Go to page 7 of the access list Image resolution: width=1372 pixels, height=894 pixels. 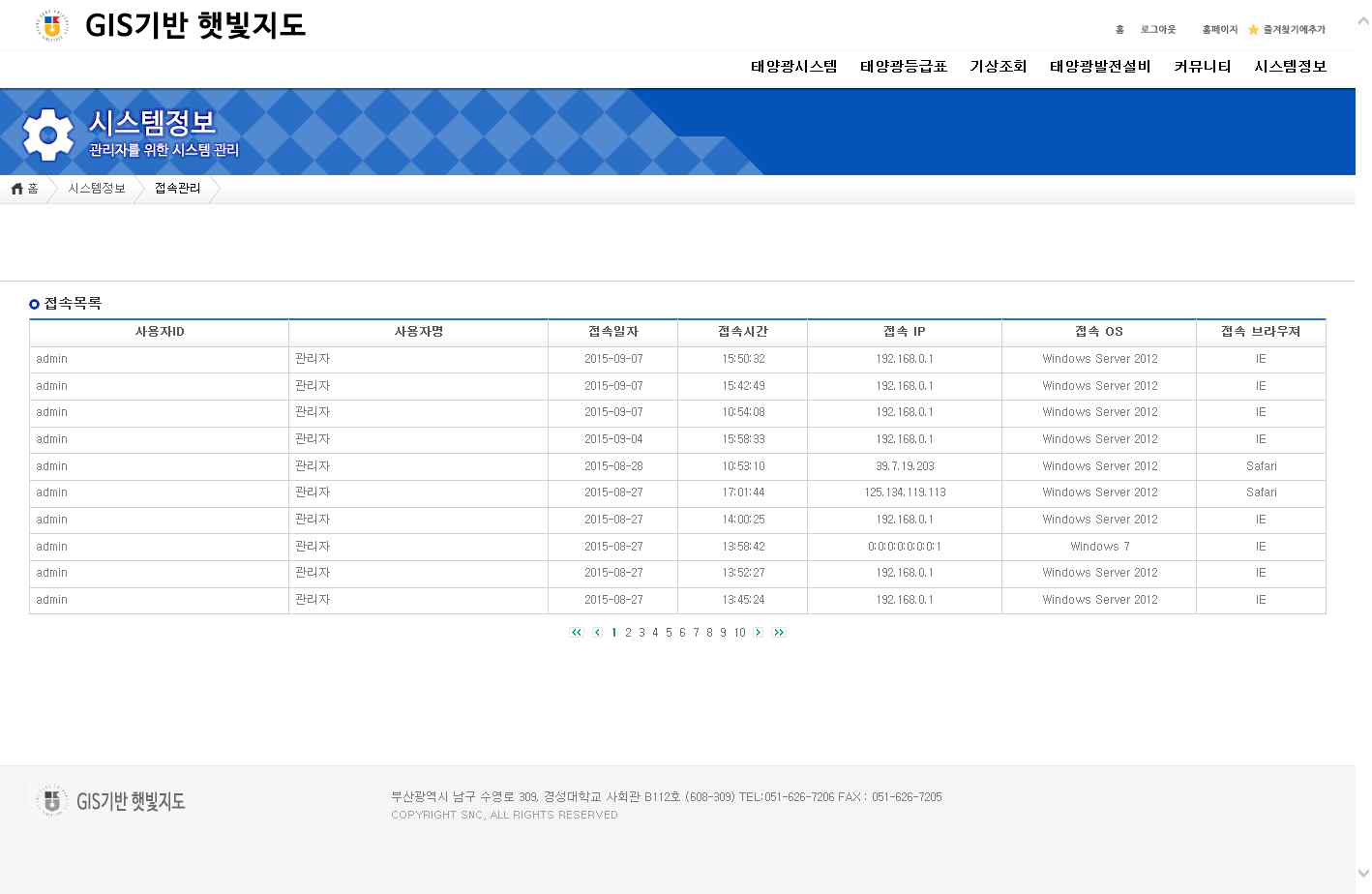696,633
